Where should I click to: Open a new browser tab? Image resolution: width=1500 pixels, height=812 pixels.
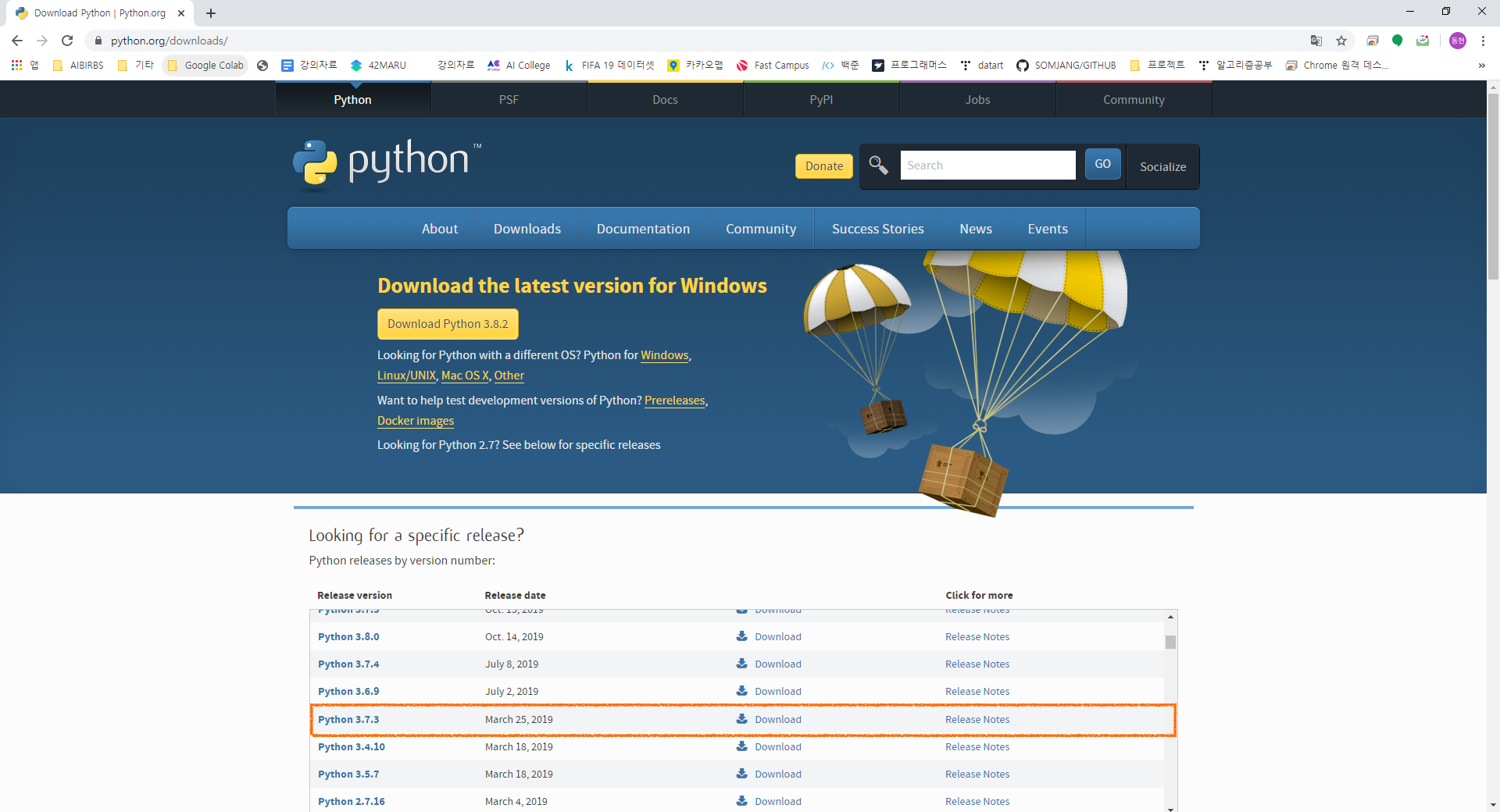pos(211,13)
